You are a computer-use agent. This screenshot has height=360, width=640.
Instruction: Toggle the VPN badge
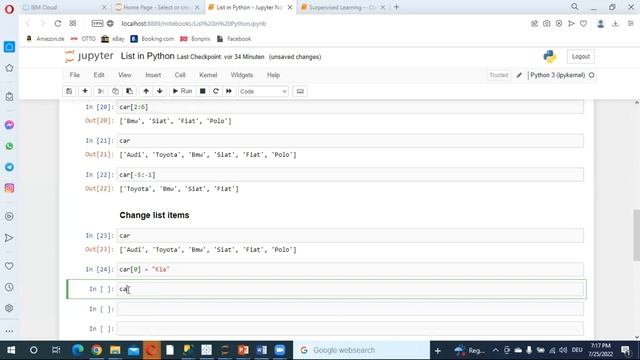point(97,24)
